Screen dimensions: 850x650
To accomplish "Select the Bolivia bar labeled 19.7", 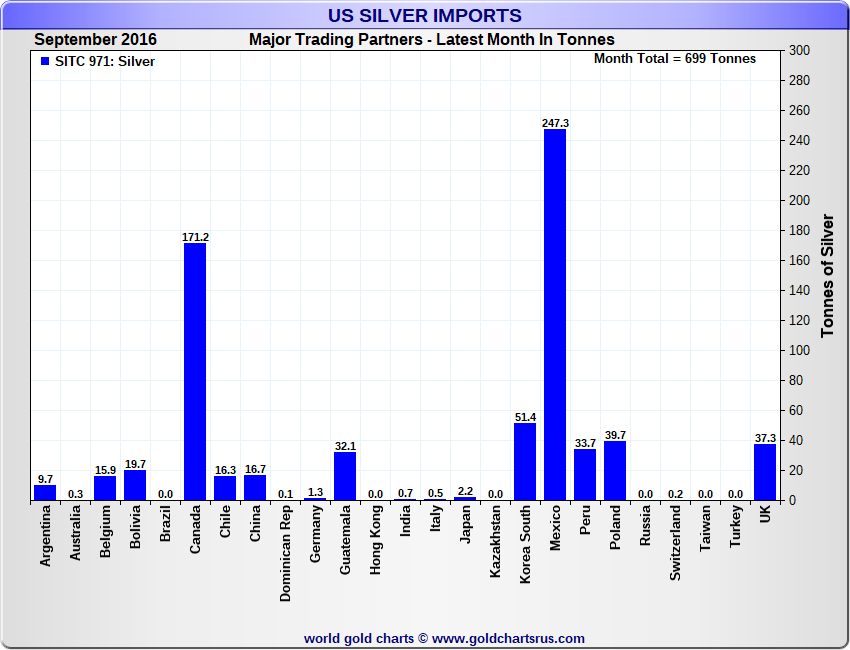I will [x=135, y=486].
